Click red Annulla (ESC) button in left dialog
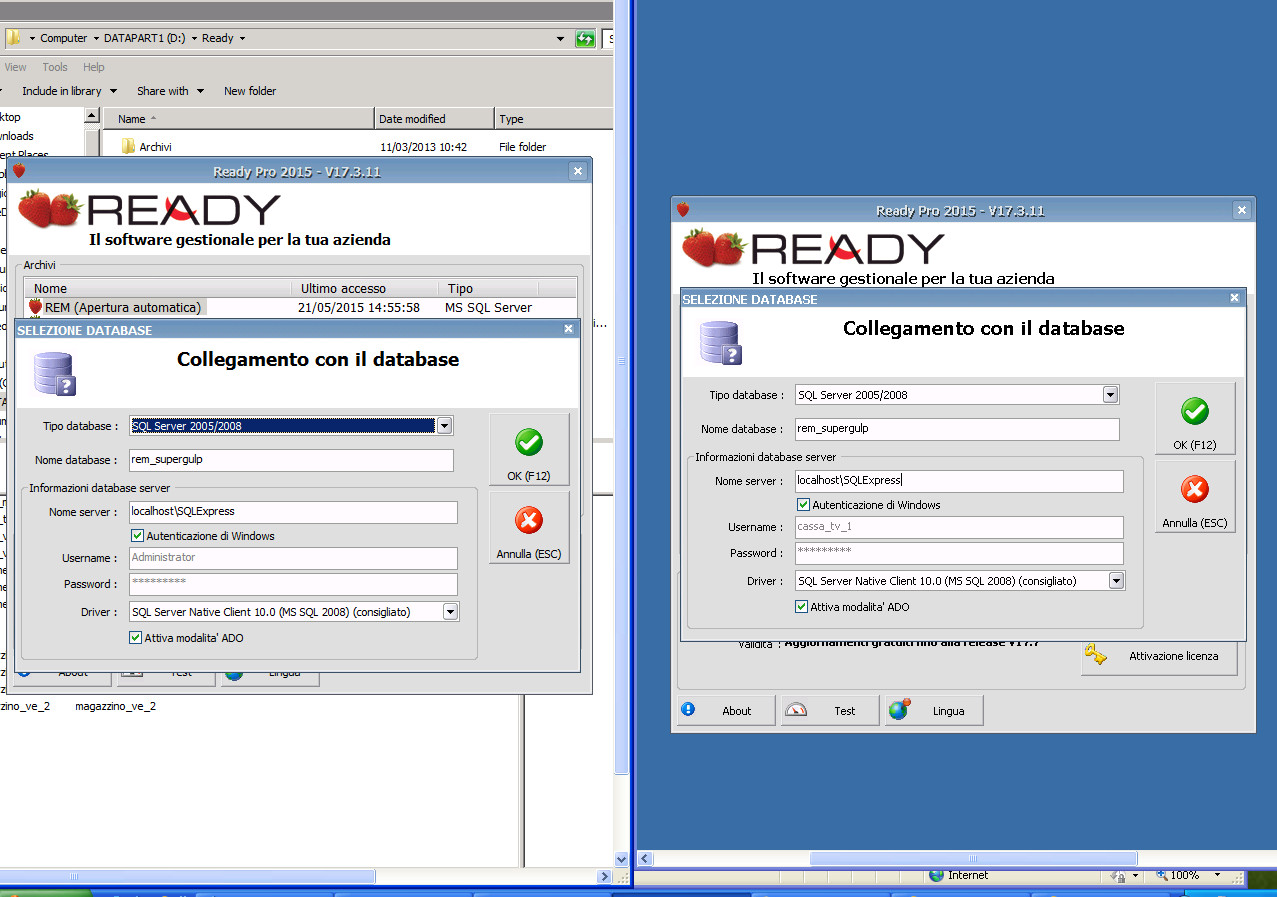 pos(529,528)
